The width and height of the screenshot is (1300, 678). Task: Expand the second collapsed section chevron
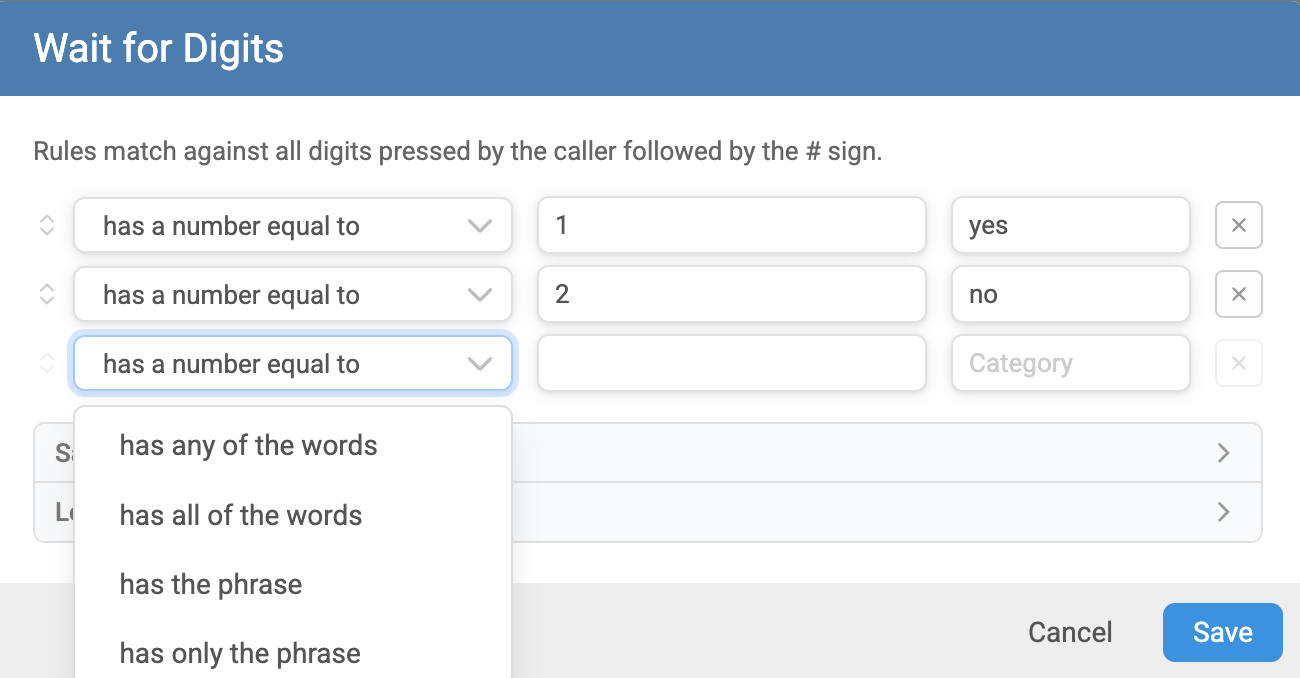tap(1223, 512)
